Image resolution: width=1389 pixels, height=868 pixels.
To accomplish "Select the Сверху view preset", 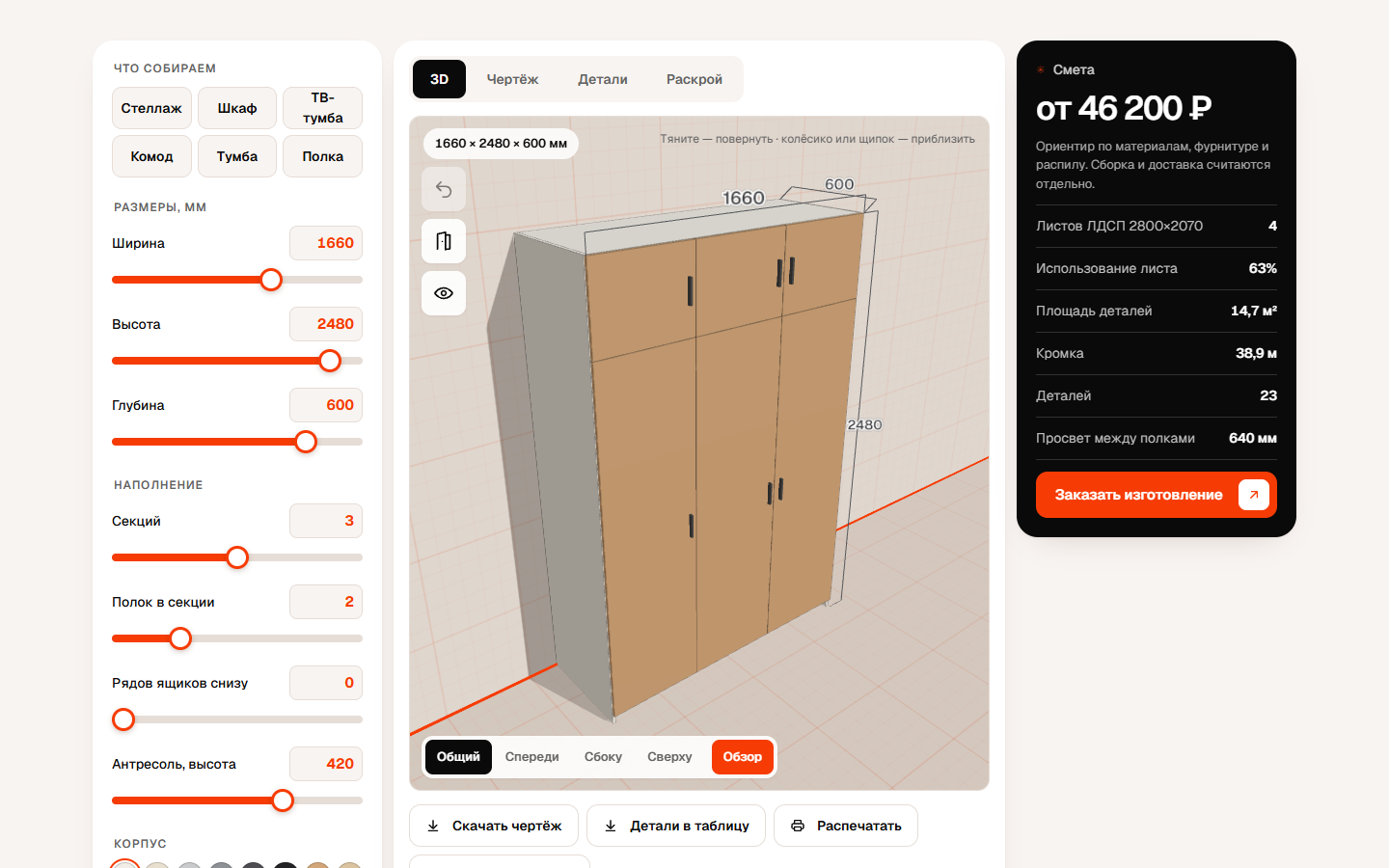I will 669,757.
